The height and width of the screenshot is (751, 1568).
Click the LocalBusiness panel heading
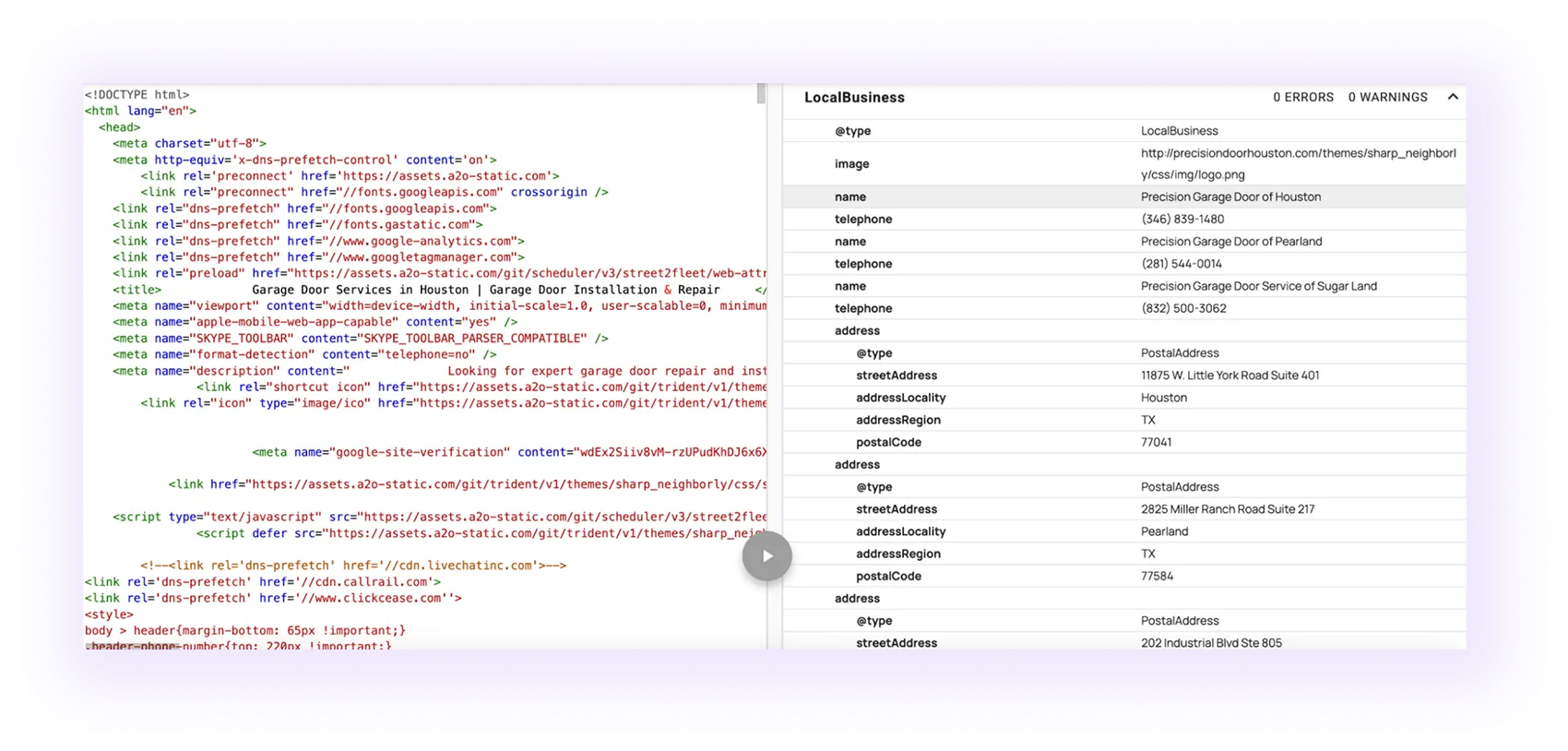854,98
